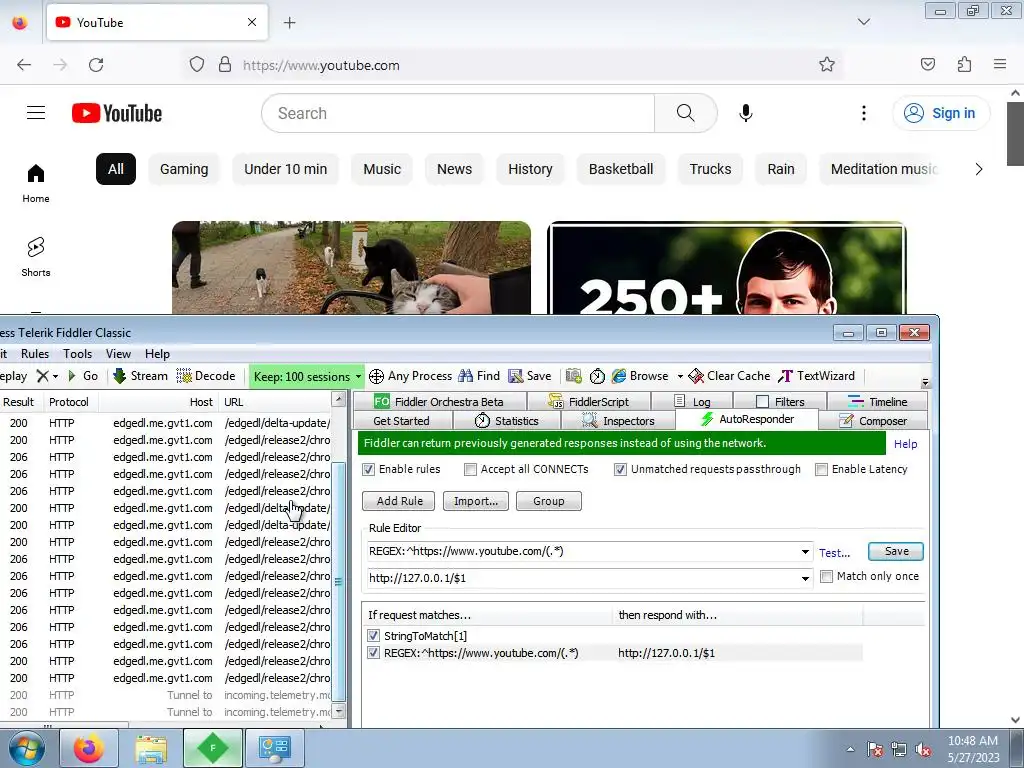The height and width of the screenshot is (768, 1024).
Task: Reload the page in Firefox
Action: coord(96,65)
